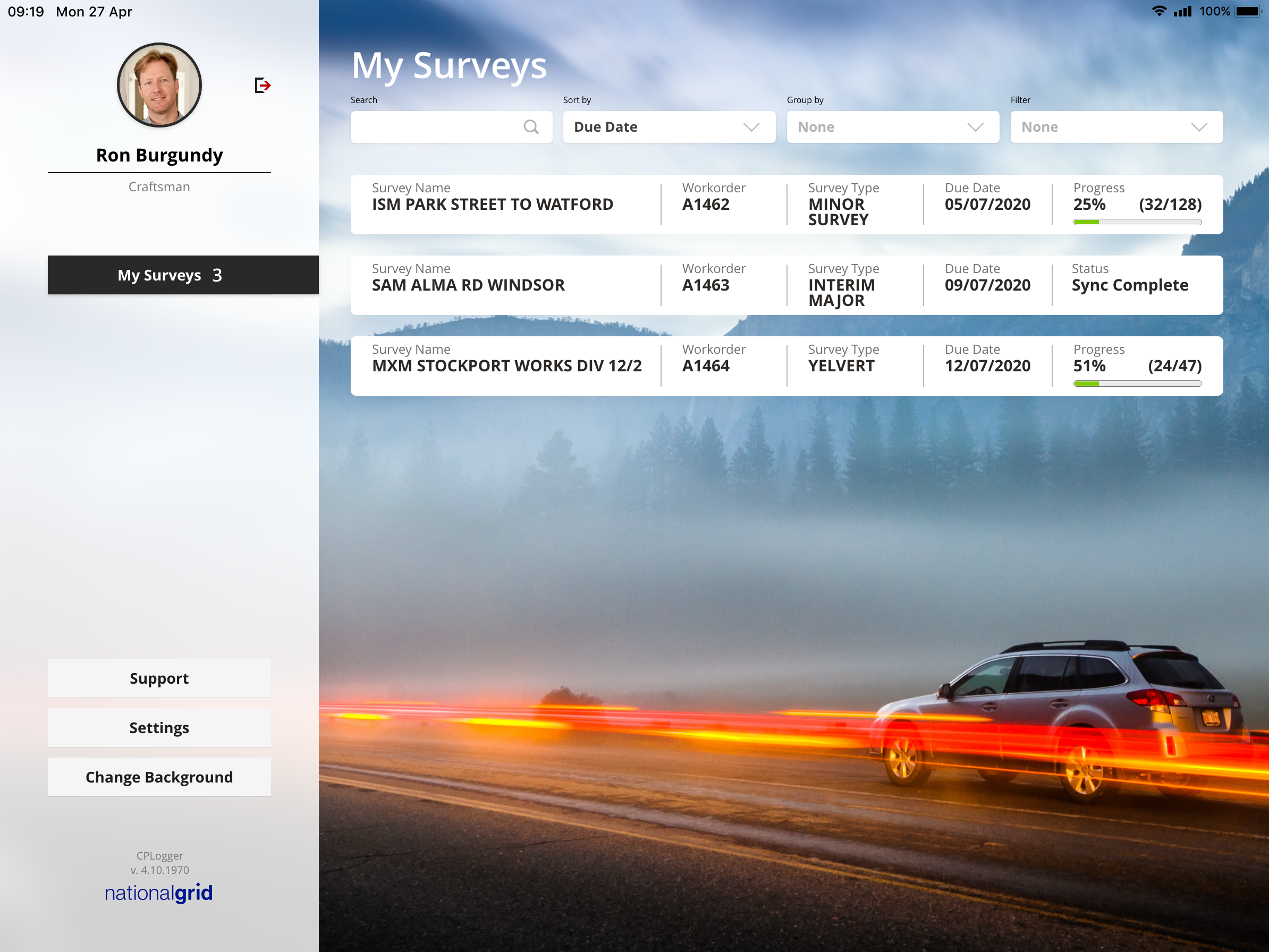Click the battery indicator icon
The width and height of the screenshot is (1269, 952).
tap(1247, 12)
